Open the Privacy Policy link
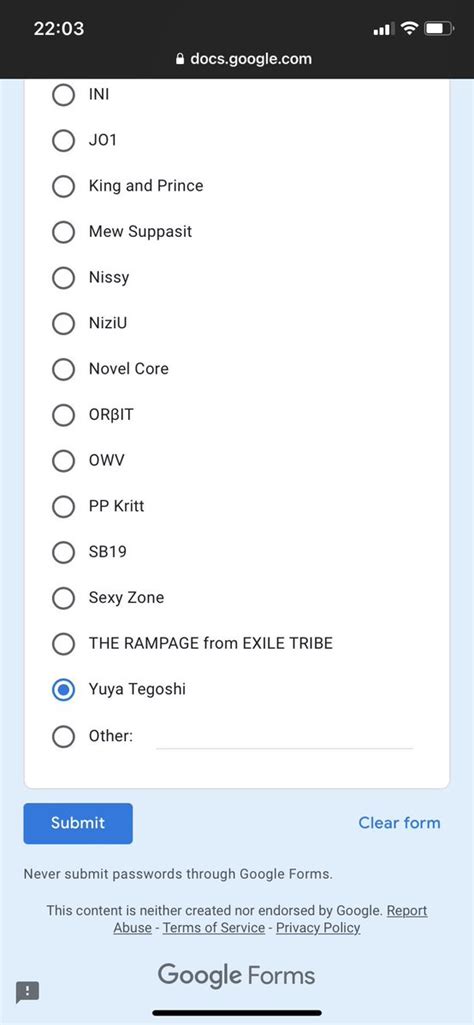Screen dimensions: 474x1025 (x=318, y=928)
